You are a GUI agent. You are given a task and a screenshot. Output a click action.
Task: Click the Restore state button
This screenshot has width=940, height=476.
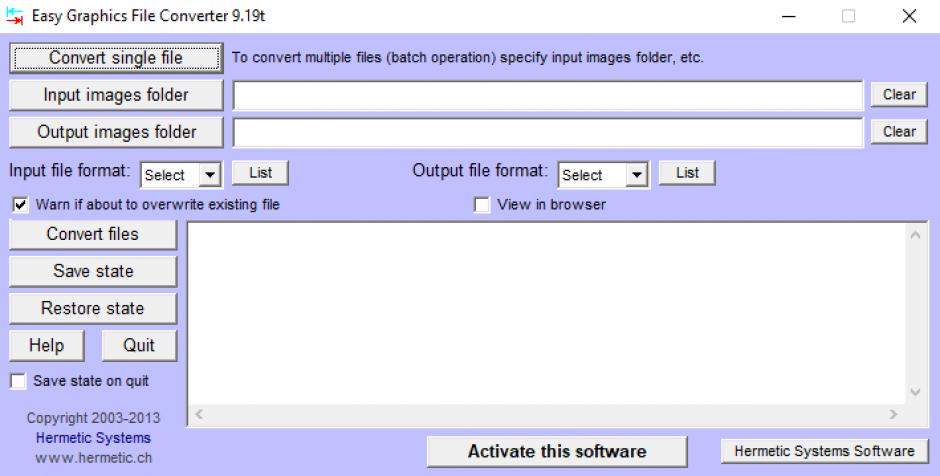tap(93, 308)
